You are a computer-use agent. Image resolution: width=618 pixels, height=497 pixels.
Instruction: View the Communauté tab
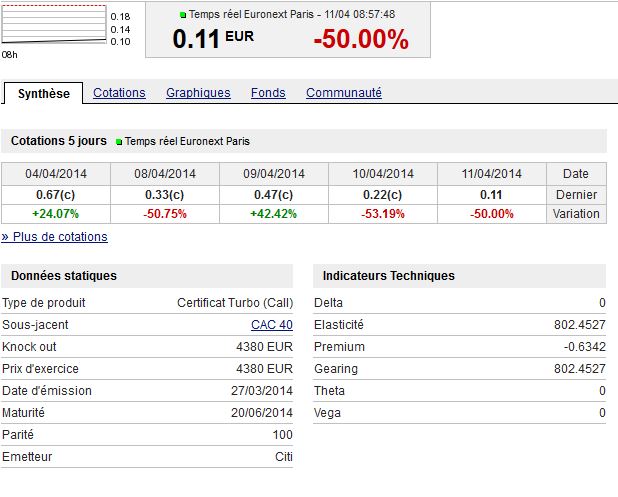[344, 93]
